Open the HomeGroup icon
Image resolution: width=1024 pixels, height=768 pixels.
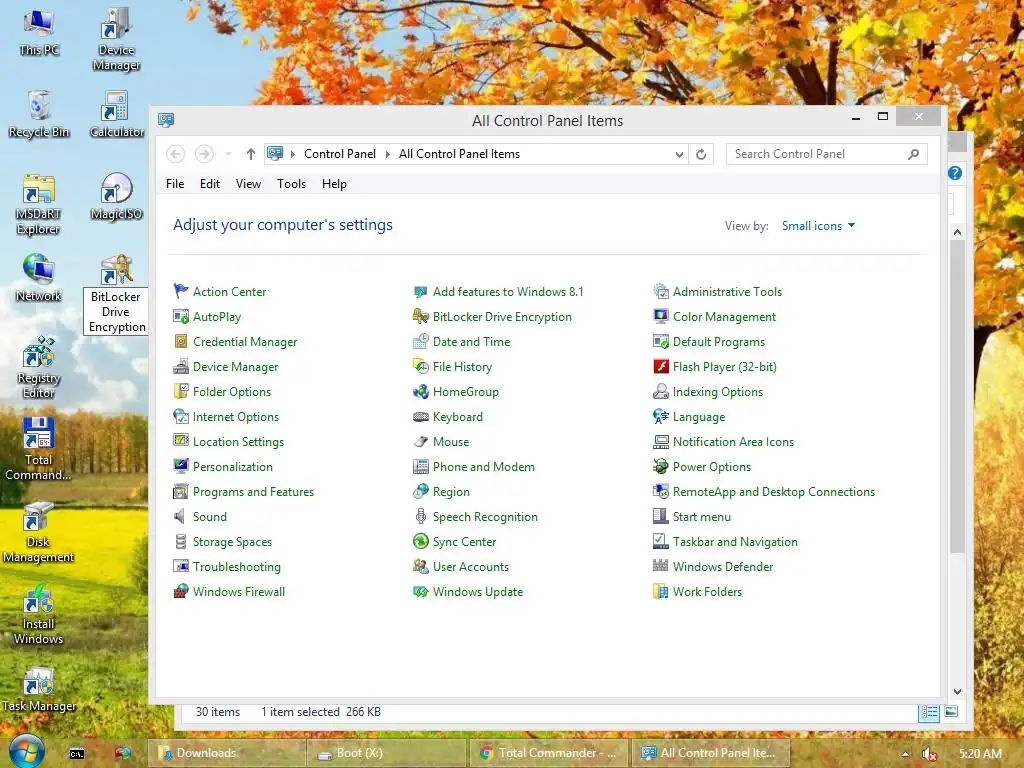[421, 392]
